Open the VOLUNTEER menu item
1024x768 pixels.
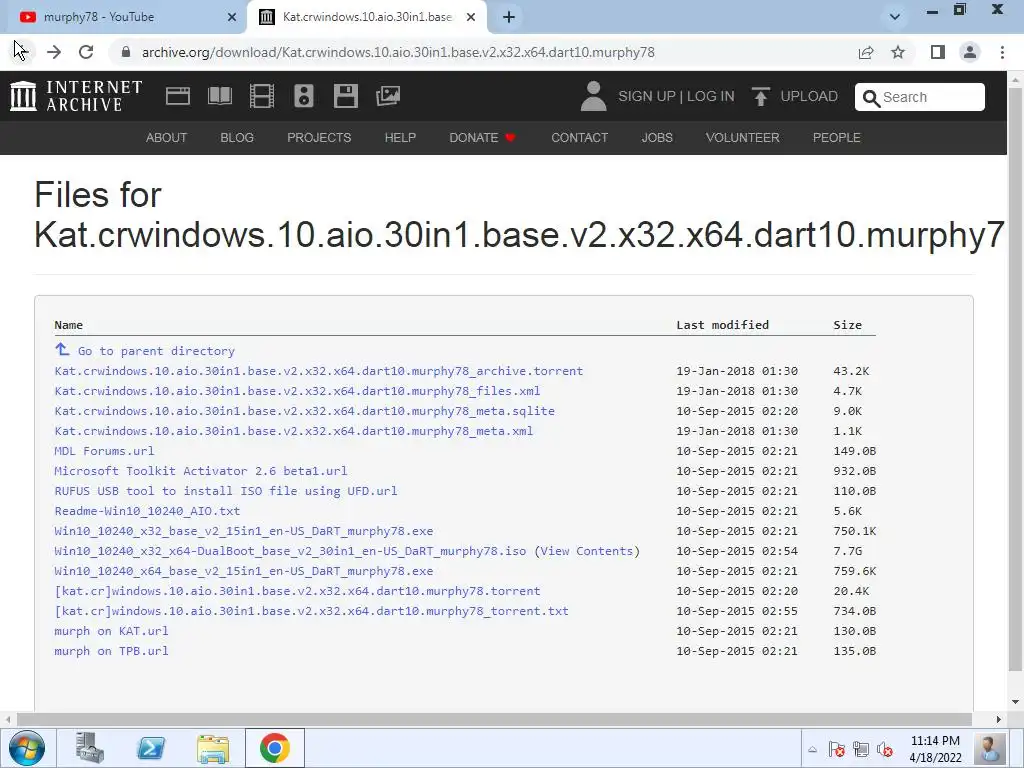coord(743,138)
